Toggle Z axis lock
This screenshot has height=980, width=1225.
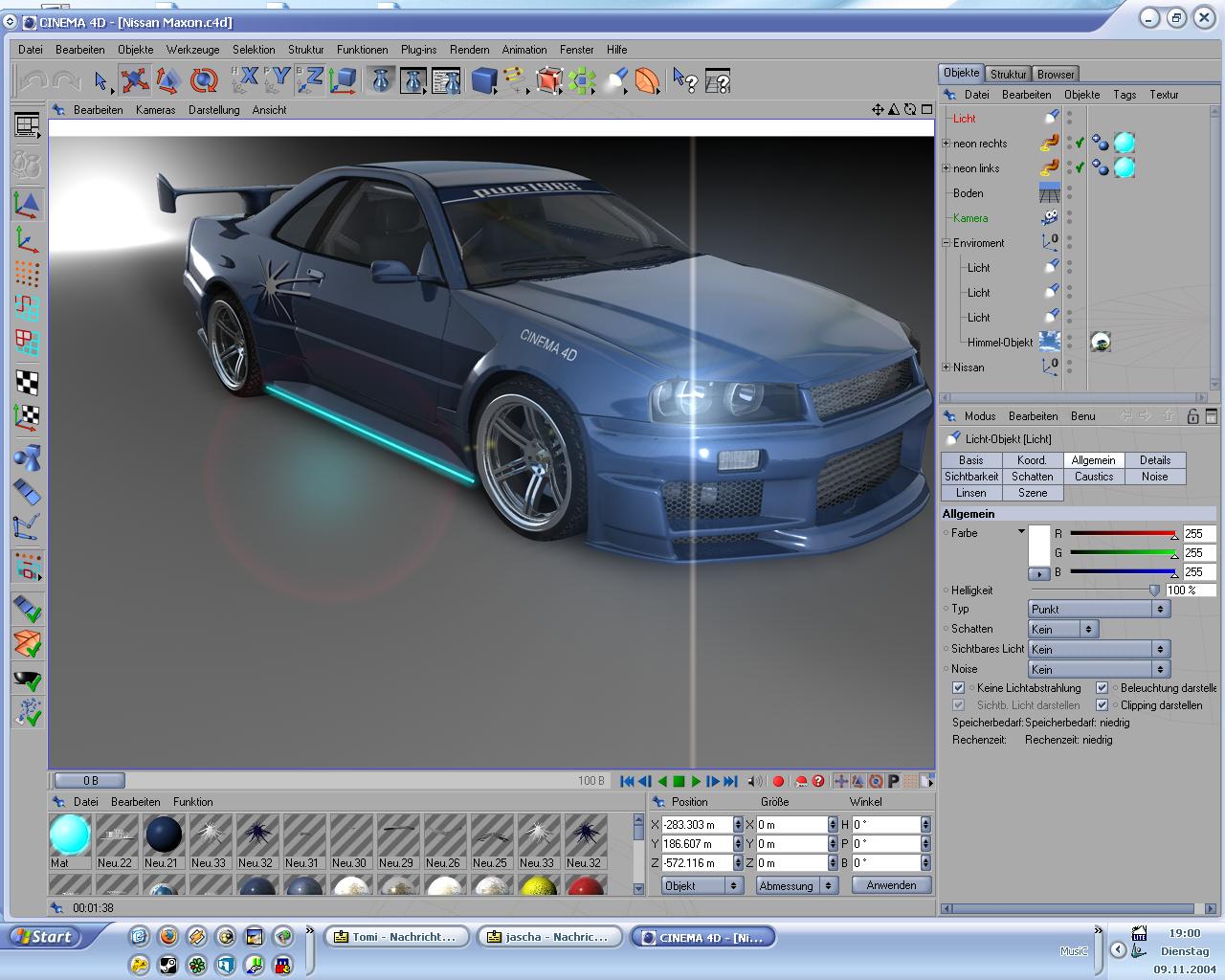tap(309, 79)
